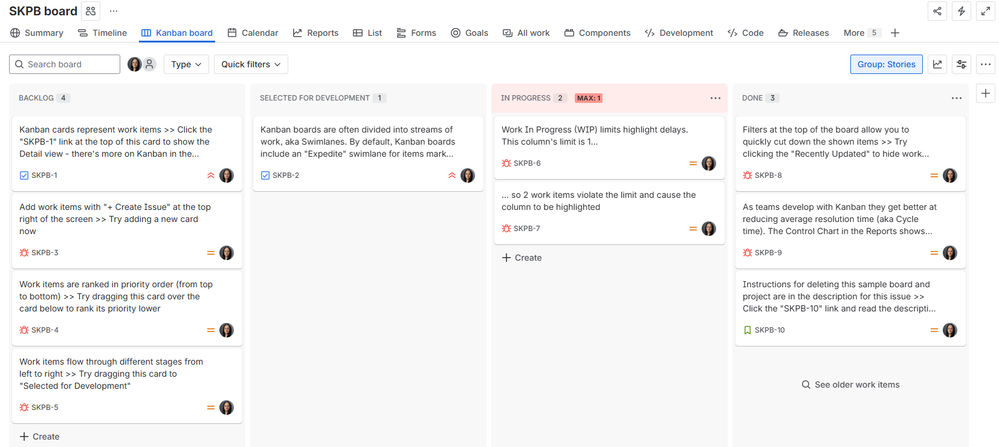The width and height of the screenshot is (999, 447).
Task: Click the Search board input field
Action: tap(64, 64)
